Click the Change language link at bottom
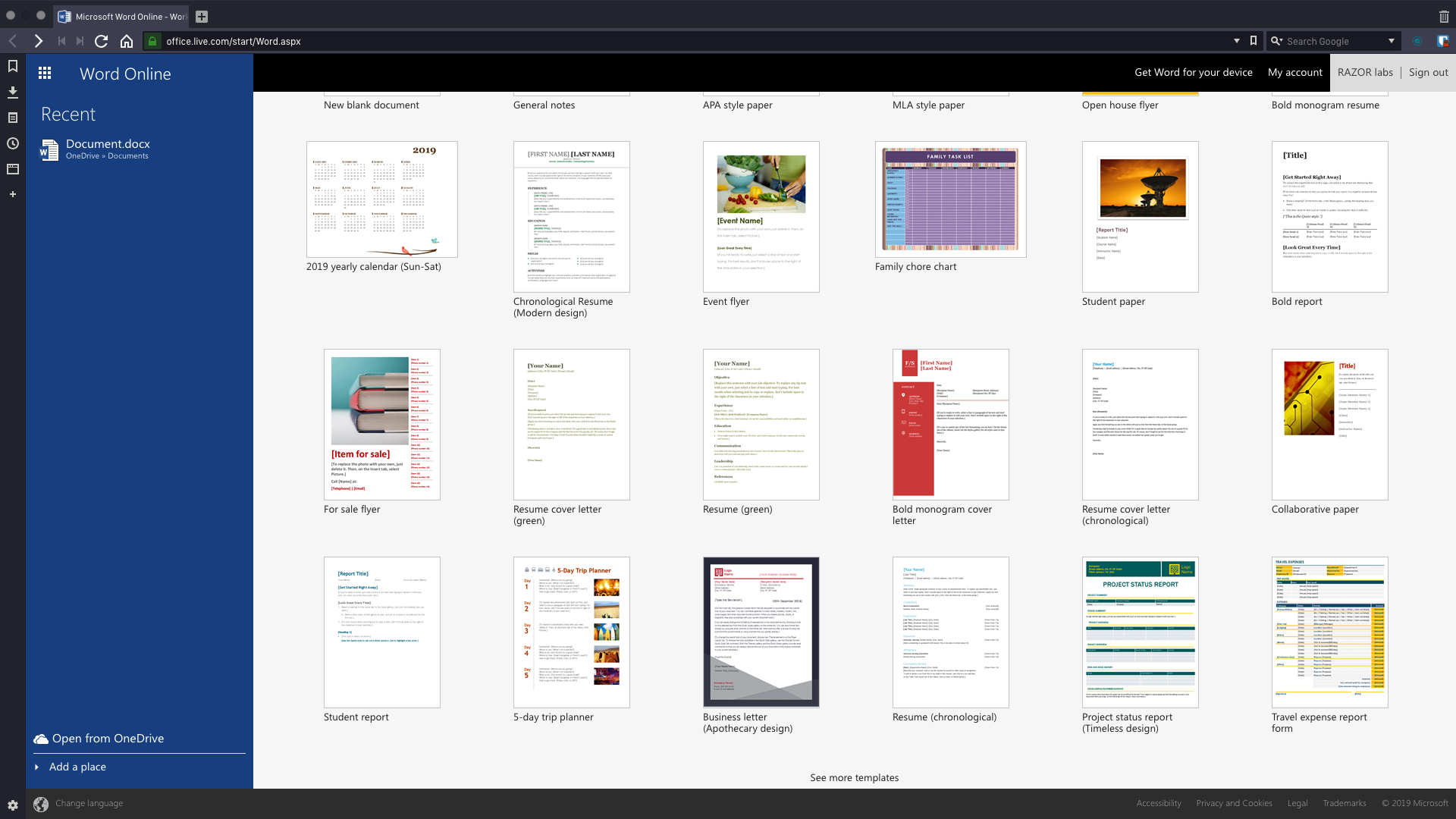Image resolution: width=1456 pixels, height=819 pixels. [89, 804]
